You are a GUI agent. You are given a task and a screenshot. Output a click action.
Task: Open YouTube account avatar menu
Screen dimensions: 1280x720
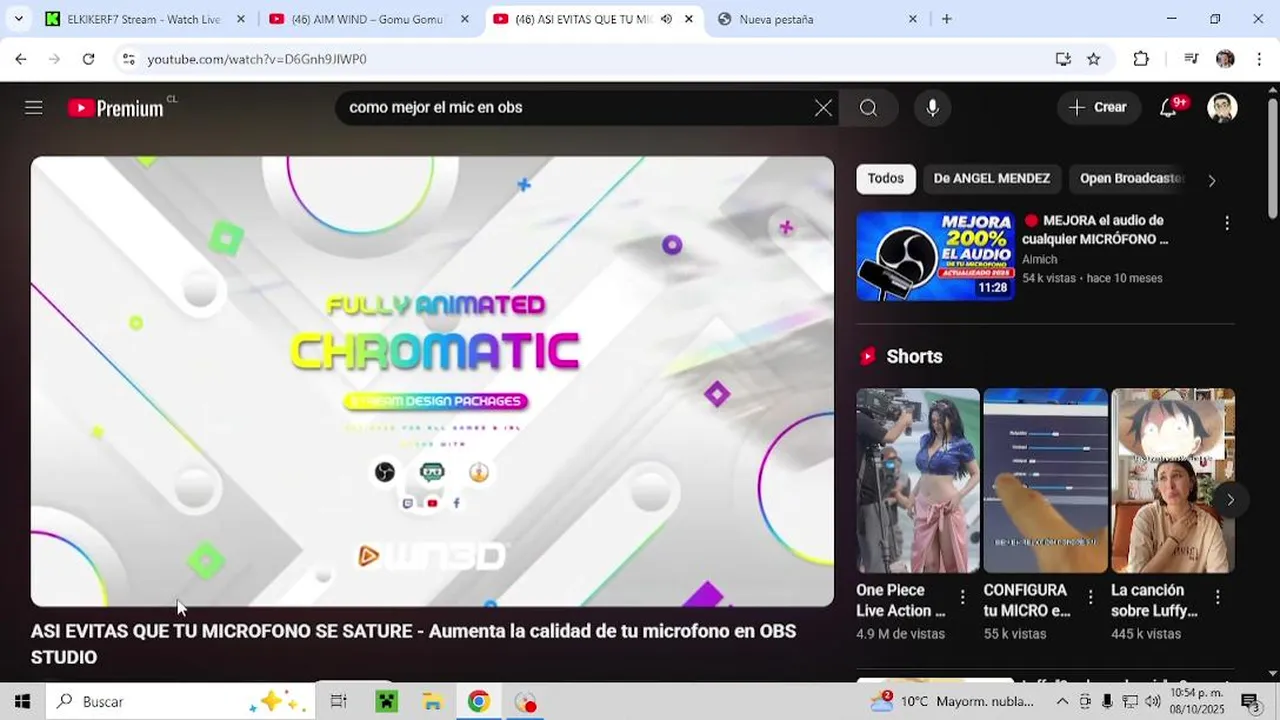coord(1222,108)
